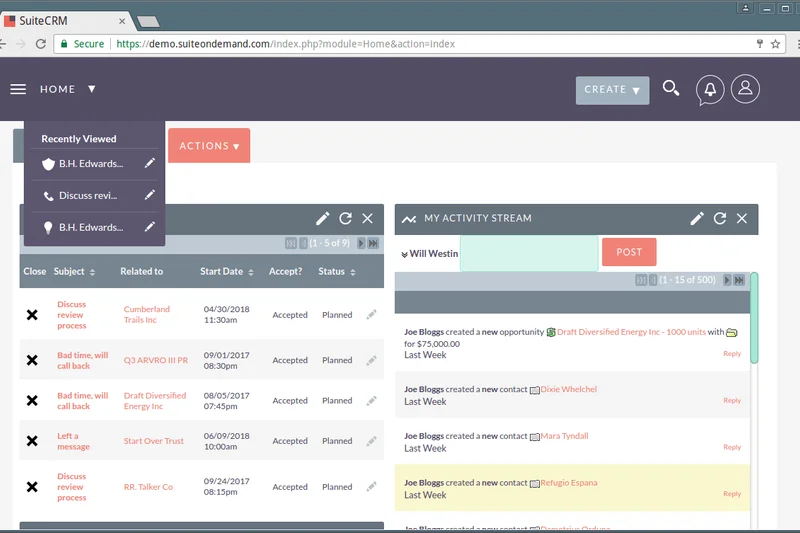Image resolution: width=800 pixels, height=533 pixels.
Task: Open Draft Diversified Energy Inc - 1000 units opportunity
Action: pyautogui.click(x=631, y=332)
